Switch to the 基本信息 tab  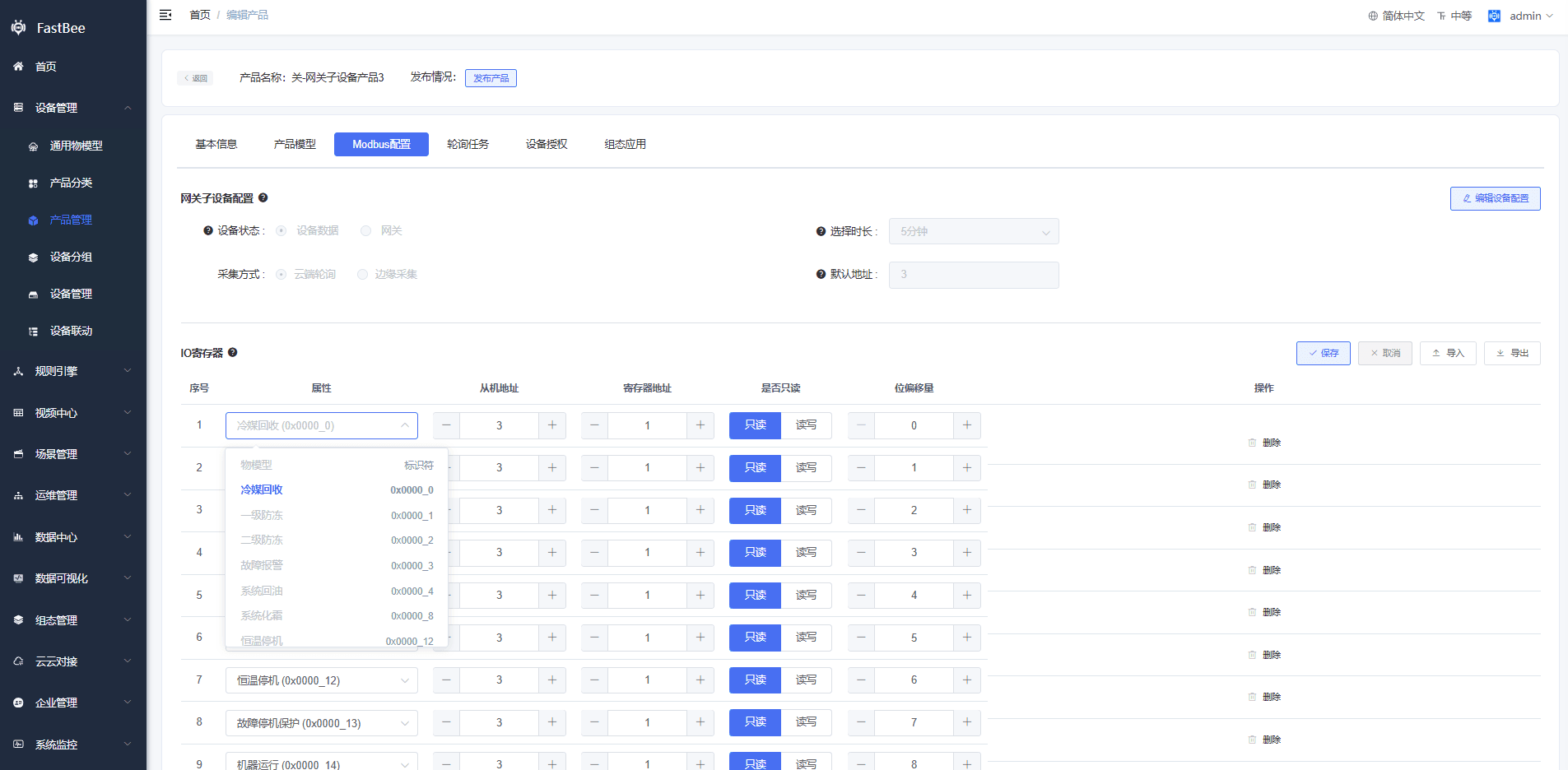tap(216, 144)
